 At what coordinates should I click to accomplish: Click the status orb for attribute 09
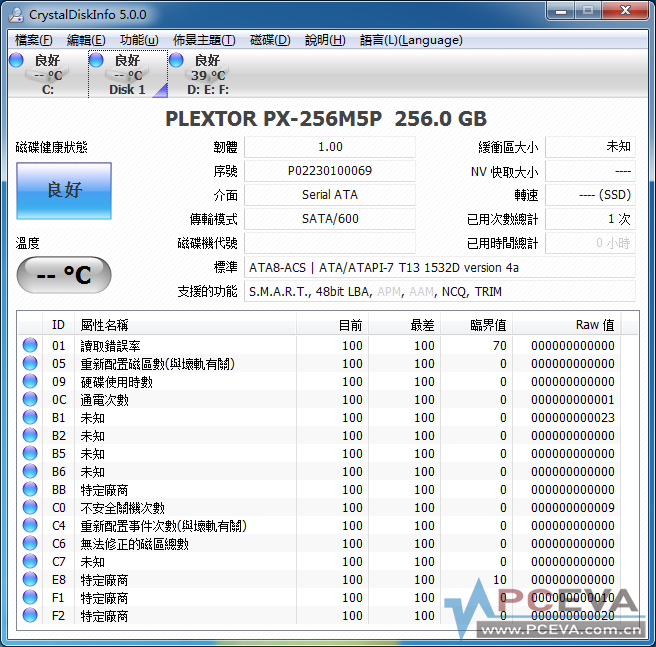click(x=30, y=381)
